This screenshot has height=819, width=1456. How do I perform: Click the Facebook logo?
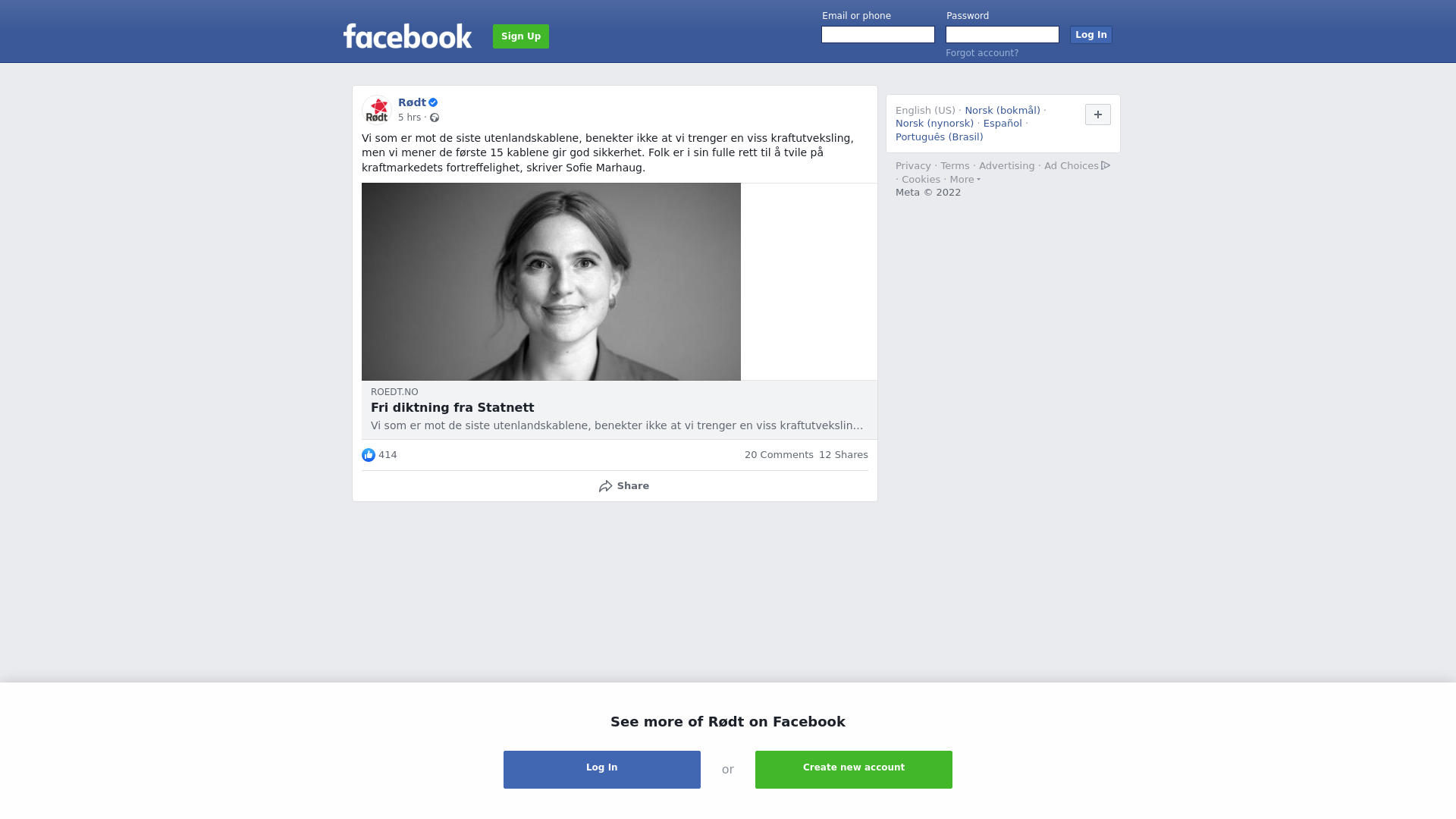click(x=407, y=36)
